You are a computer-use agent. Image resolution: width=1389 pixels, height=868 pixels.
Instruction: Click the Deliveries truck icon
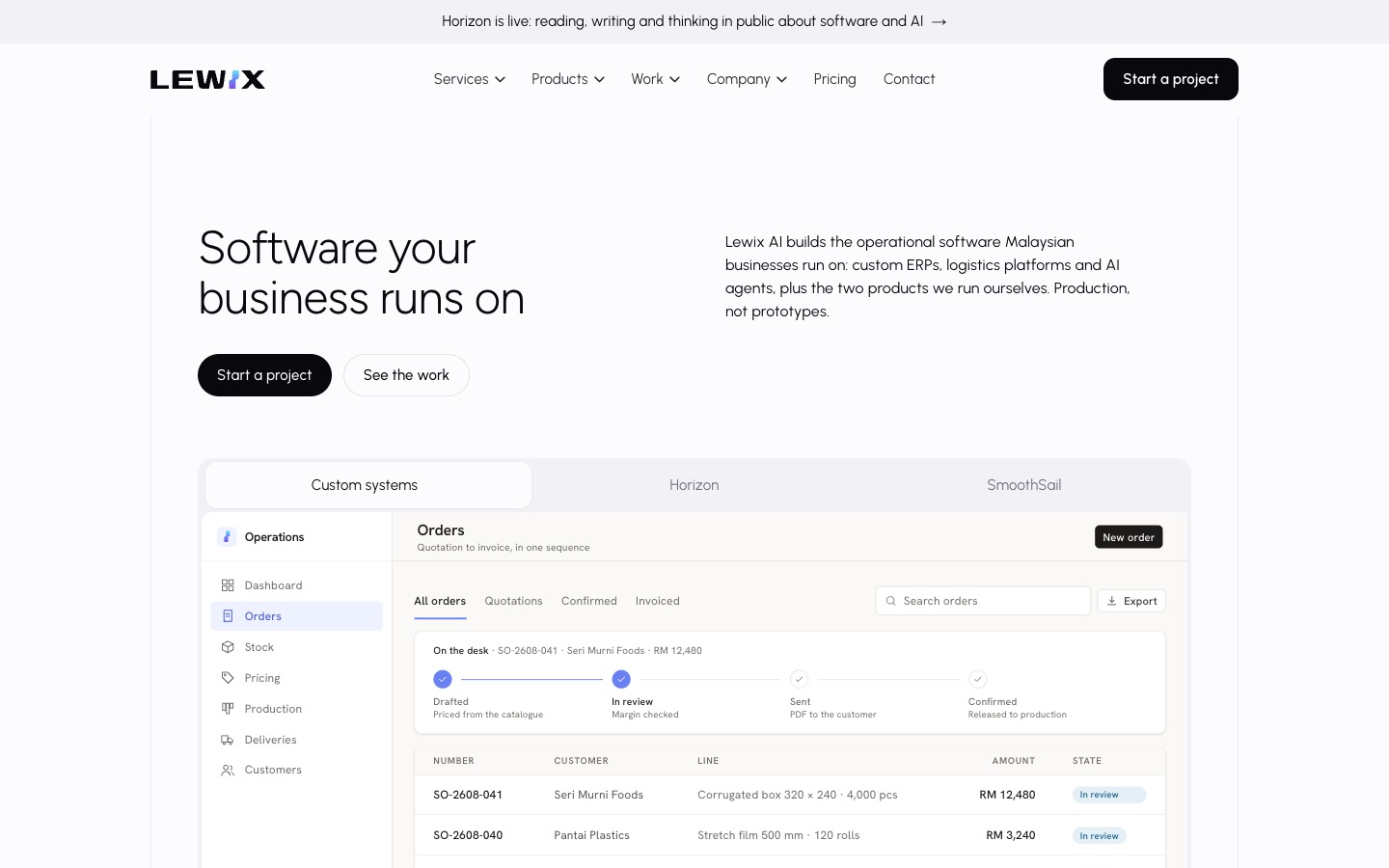coord(228,740)
